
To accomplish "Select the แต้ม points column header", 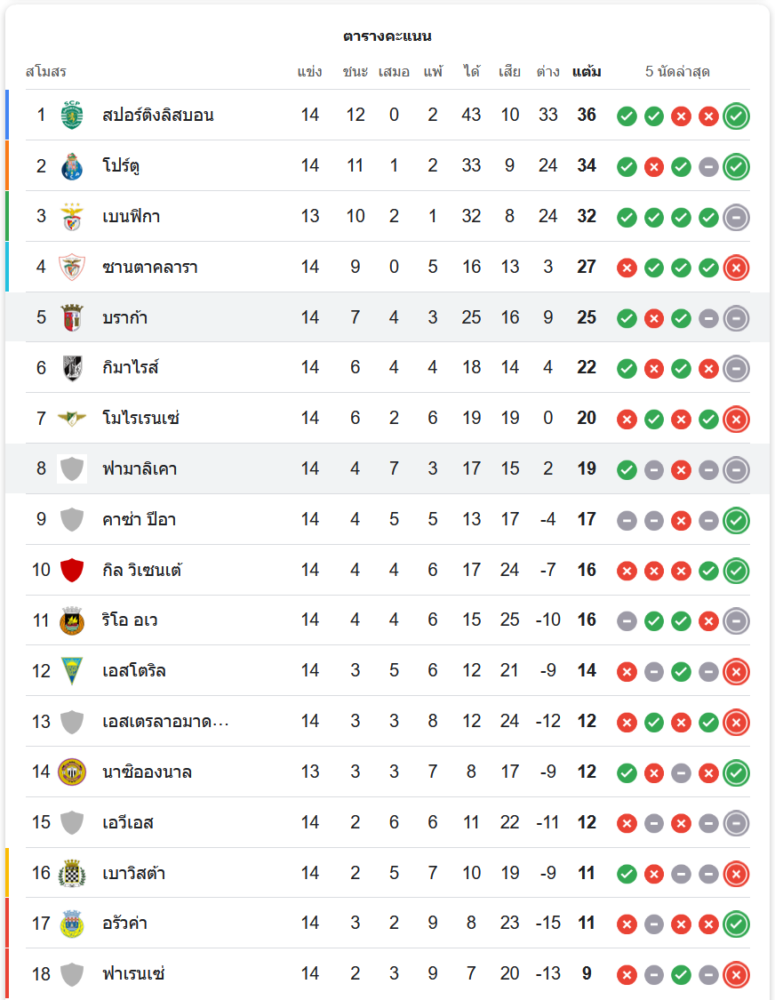I will pyautogui.click(x=587, y=72).
